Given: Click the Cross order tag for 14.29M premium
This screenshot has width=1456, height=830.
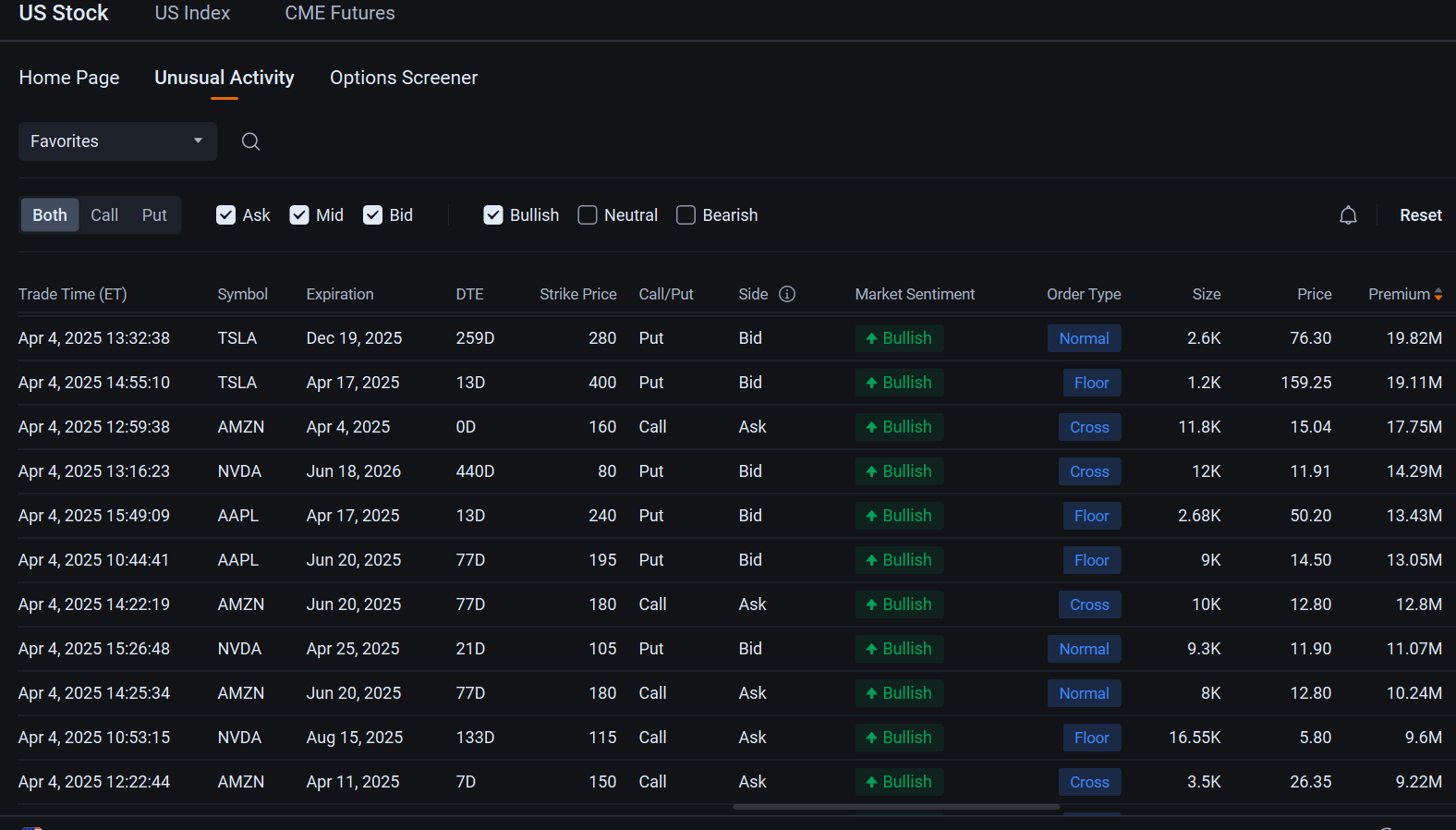Looking at the screenshot, I should tap(1089, 471).
